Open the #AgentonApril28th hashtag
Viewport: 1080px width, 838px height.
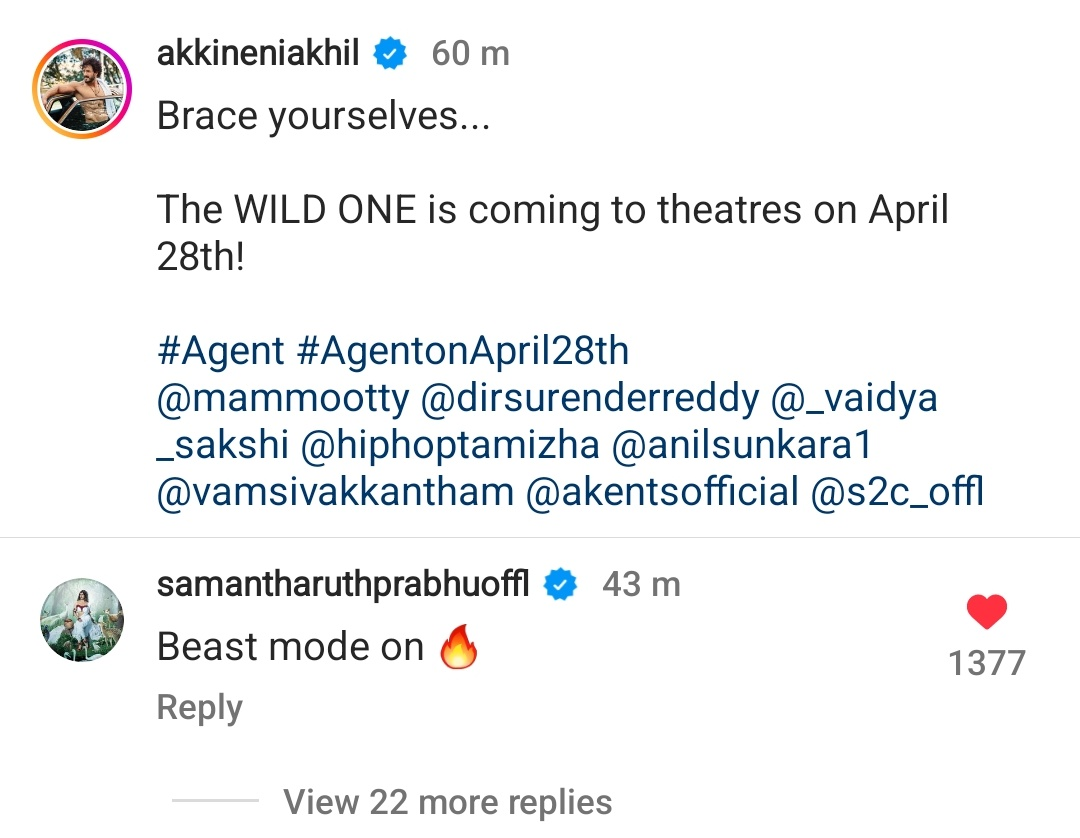(x=463, y=351)
